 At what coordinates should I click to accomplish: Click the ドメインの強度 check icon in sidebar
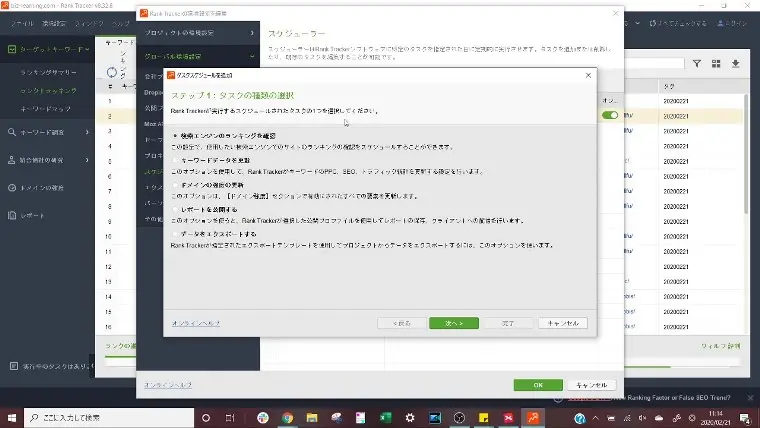pyautogui.click(x=11, y=187)
